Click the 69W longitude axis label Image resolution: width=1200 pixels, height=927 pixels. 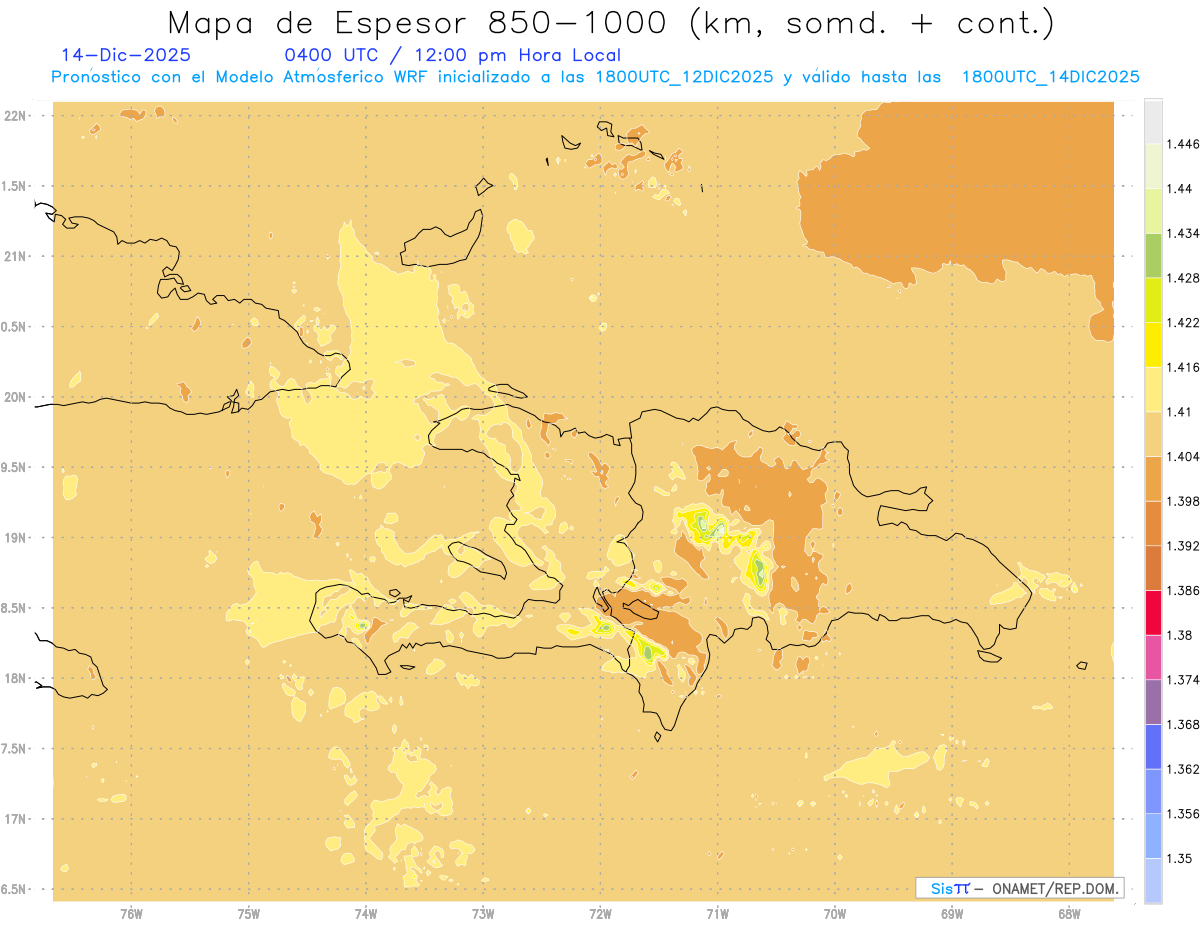point(952,914)
